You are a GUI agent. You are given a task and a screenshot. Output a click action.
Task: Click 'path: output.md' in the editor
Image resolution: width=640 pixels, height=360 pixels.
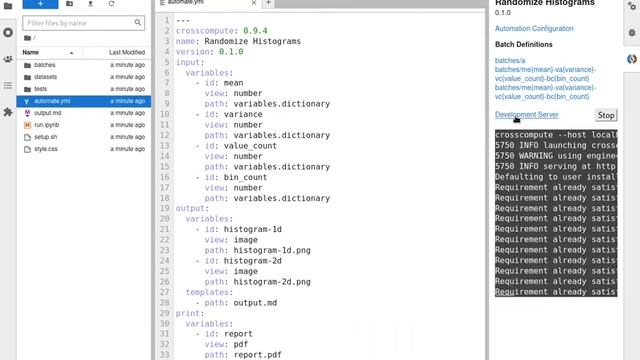click(x=241, y=303)
